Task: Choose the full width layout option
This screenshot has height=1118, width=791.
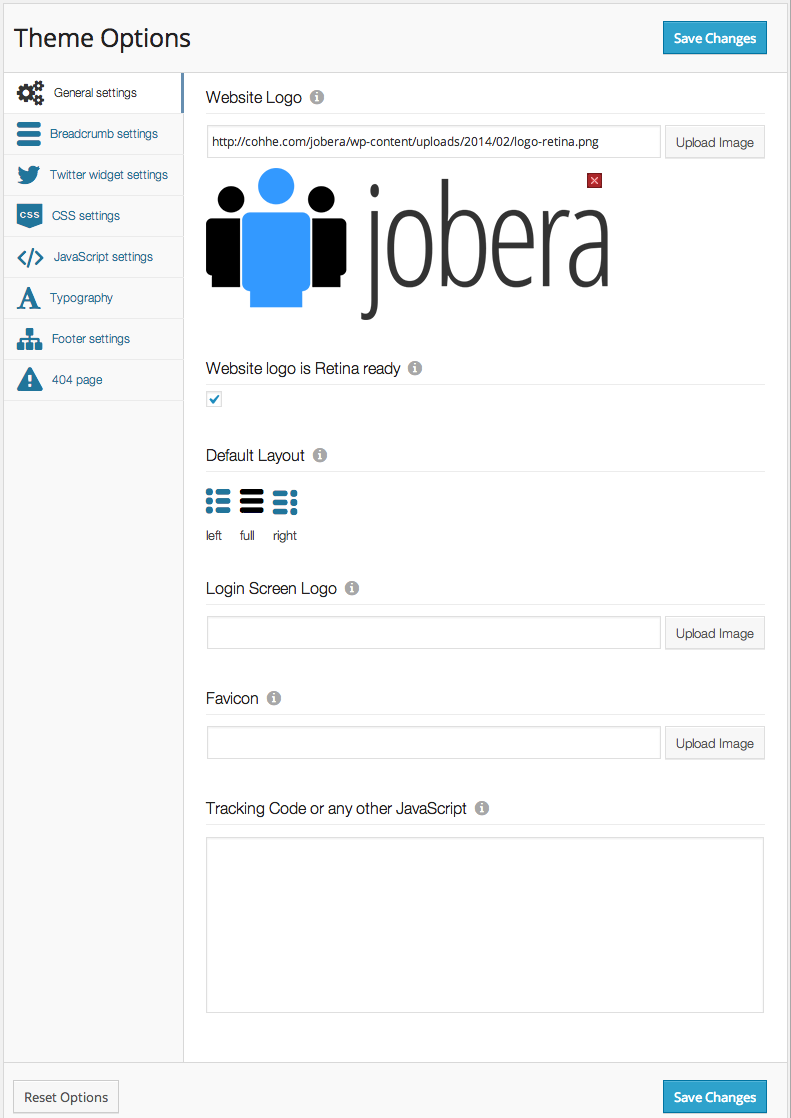Action: tap(251, 501)
